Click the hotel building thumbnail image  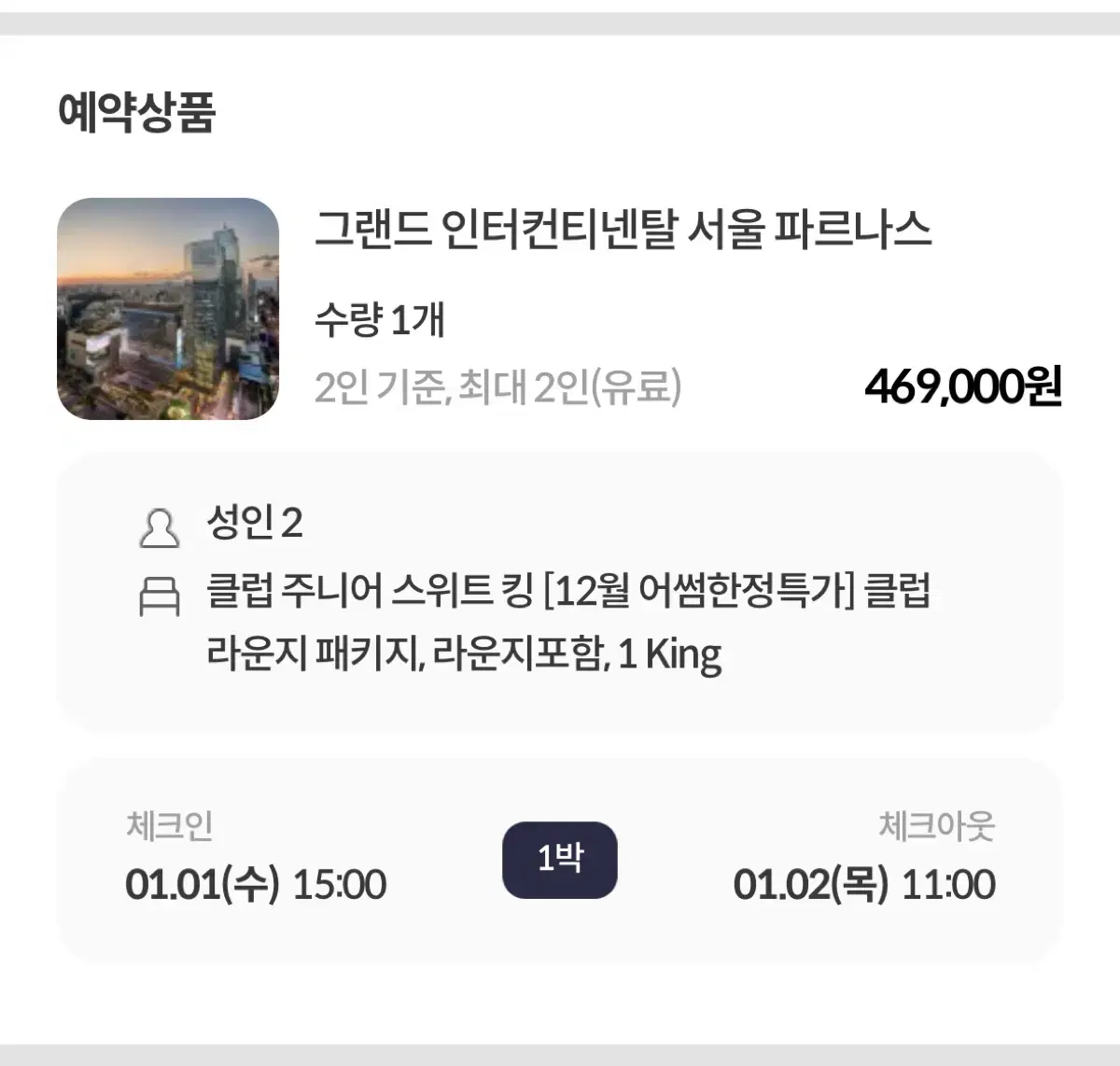click(x=168, y=309)
